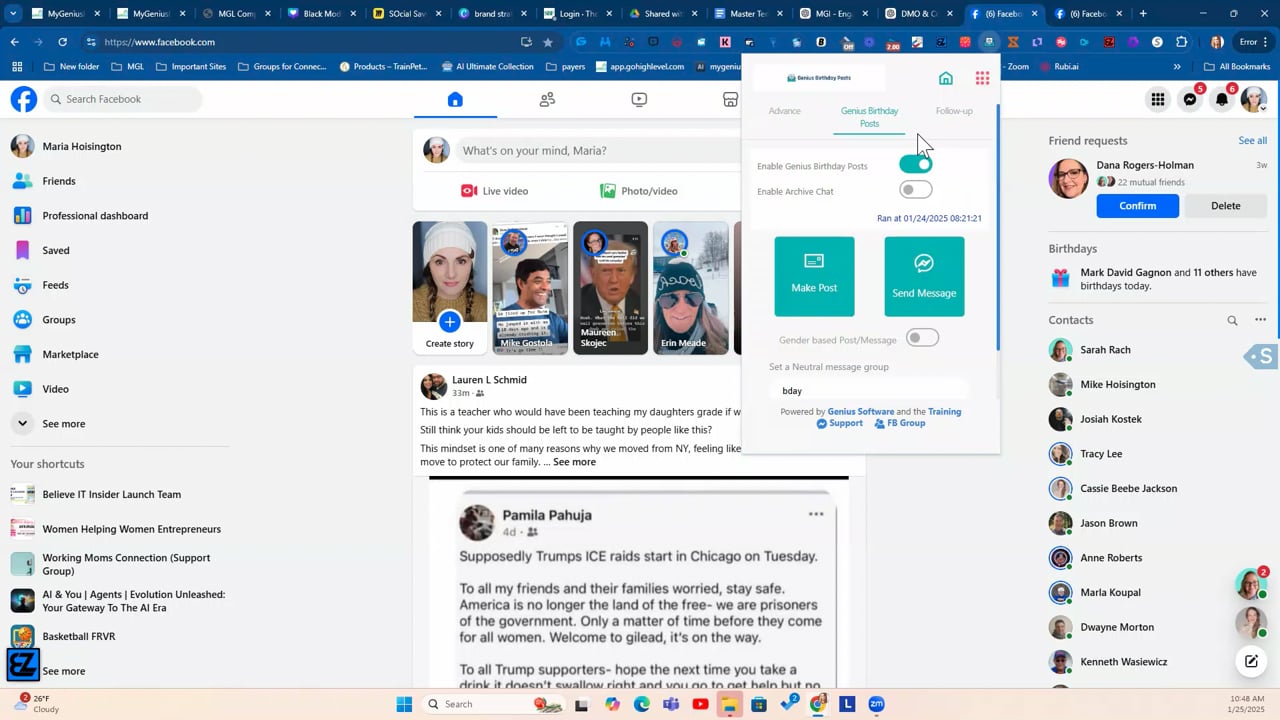Expand See more under Your shortcuts
Screen dimensions: 1280x720
tap(63, 670)
